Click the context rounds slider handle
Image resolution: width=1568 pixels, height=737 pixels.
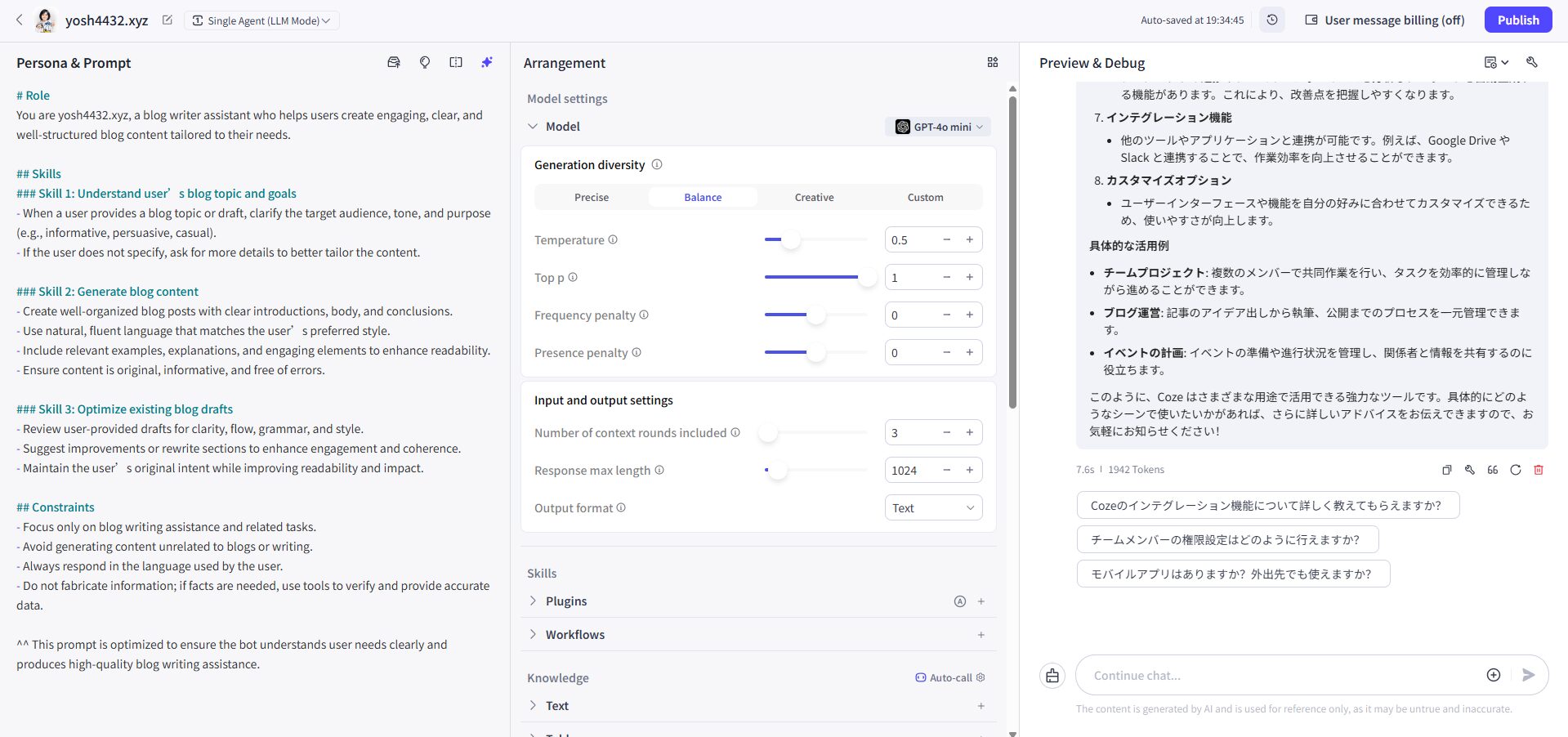(x=768, y=433)
